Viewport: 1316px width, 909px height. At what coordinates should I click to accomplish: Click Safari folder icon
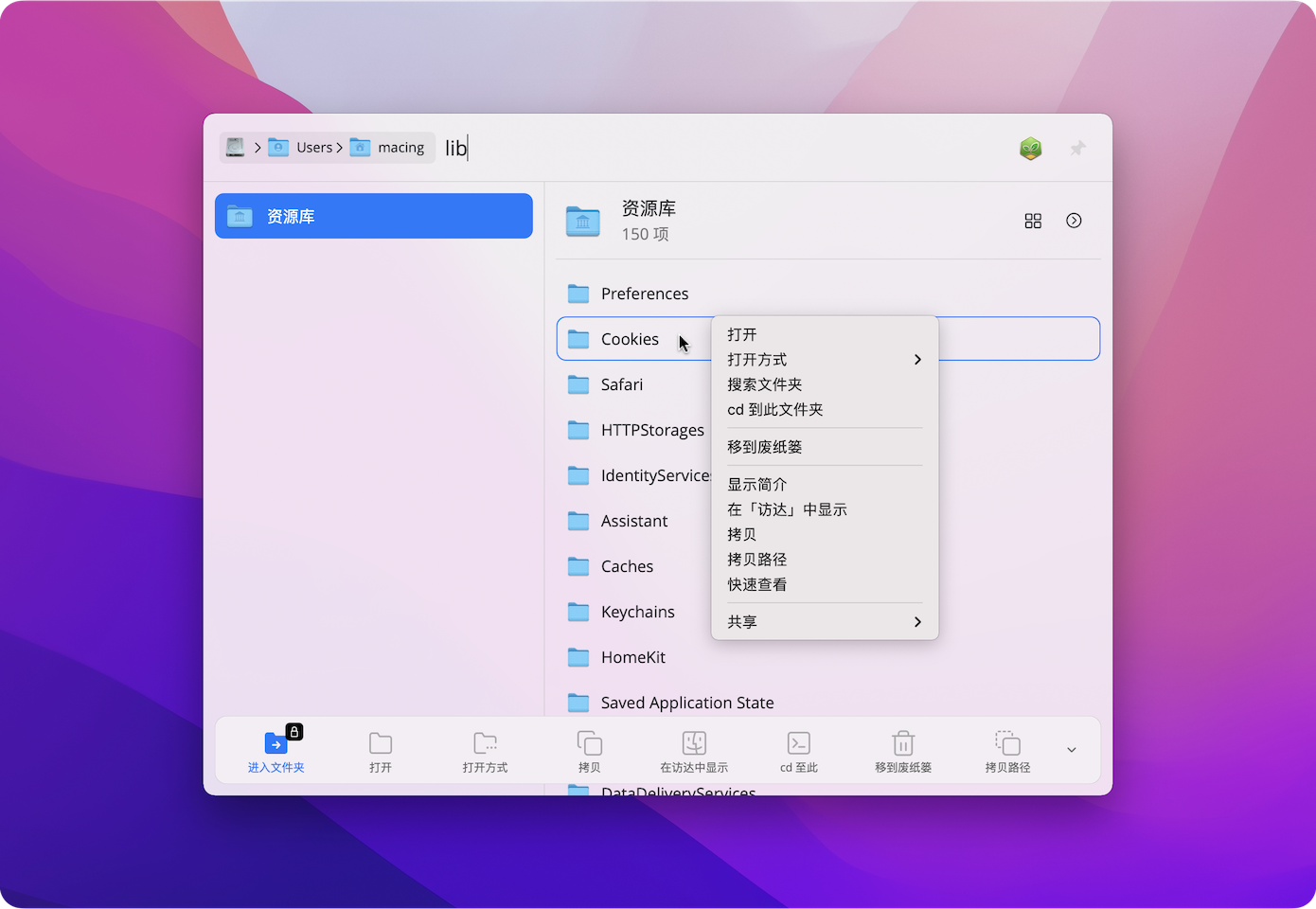[x=578, y=384]
